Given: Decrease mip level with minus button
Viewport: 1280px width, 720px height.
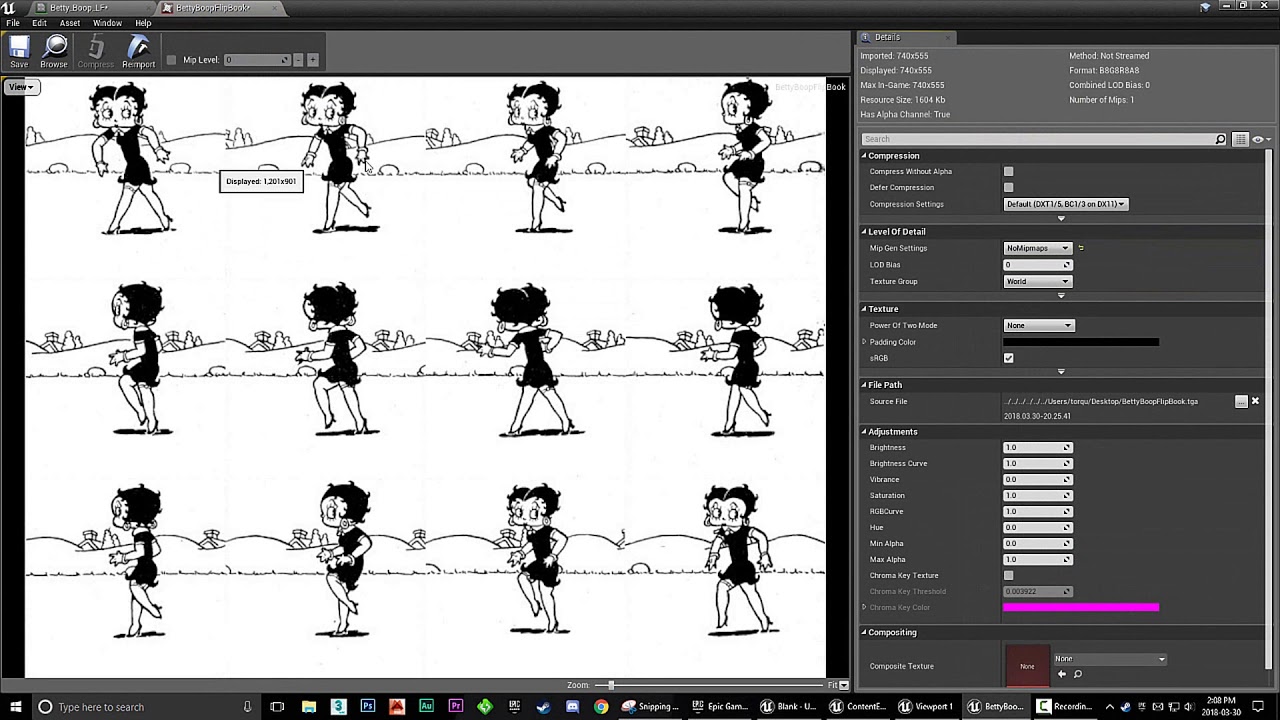Looking at the screenshot, I should click(298, 60).
